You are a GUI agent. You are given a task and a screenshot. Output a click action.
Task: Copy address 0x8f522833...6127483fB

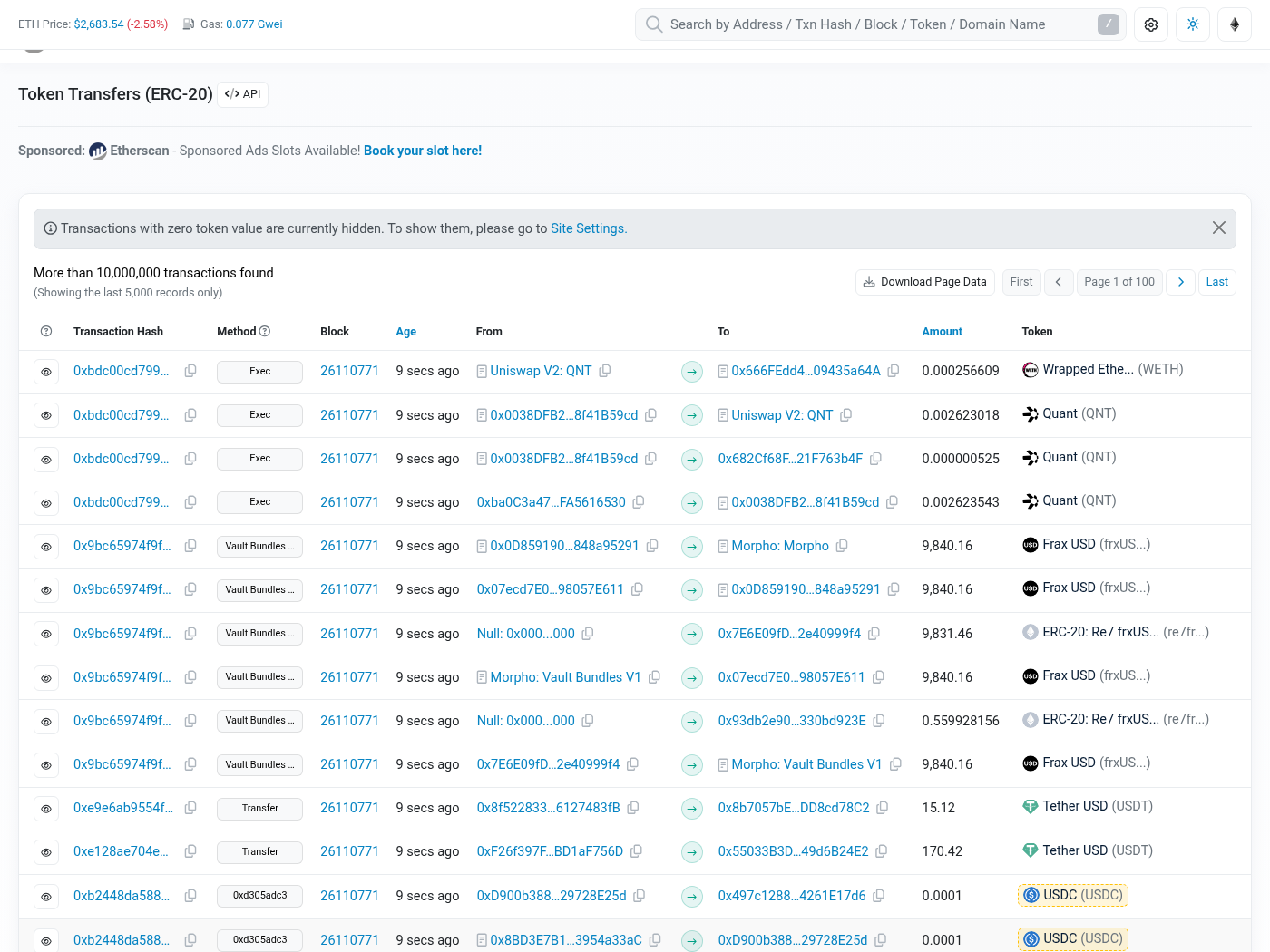[633, 808]
